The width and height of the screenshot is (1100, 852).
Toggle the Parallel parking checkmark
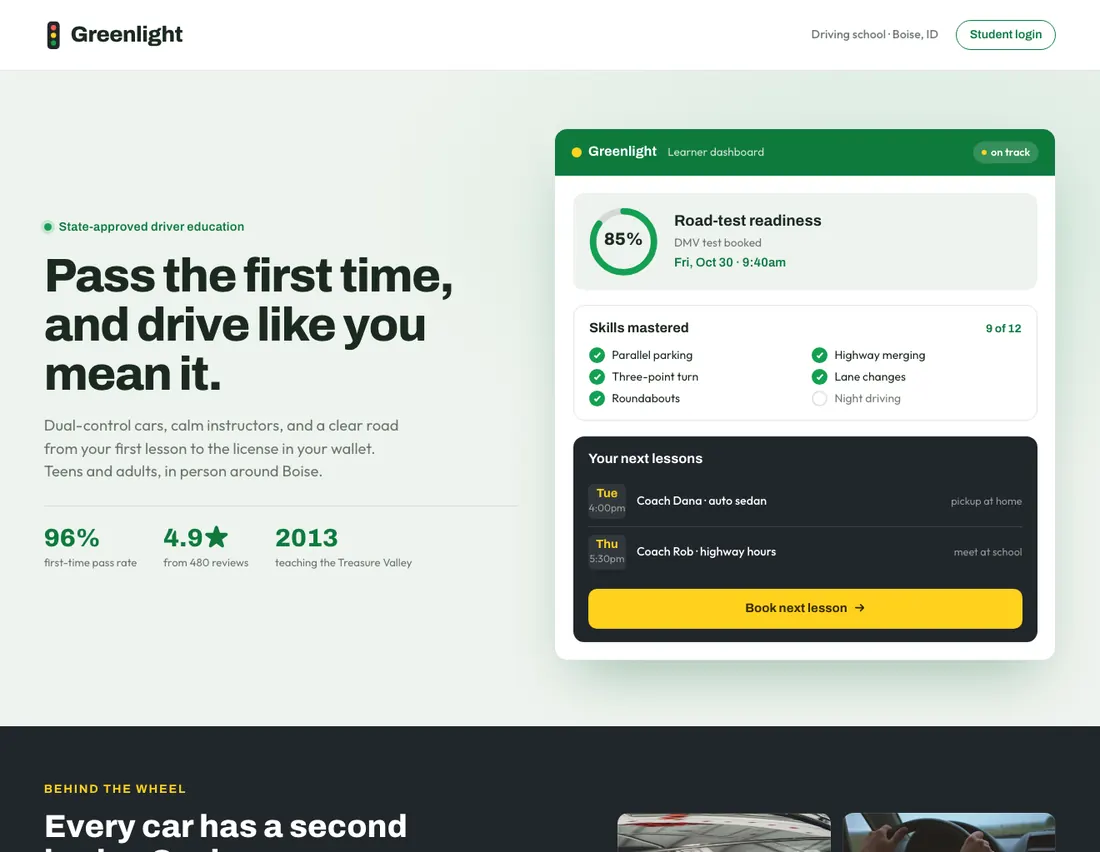pyautogui.click(x=597, y=355)
